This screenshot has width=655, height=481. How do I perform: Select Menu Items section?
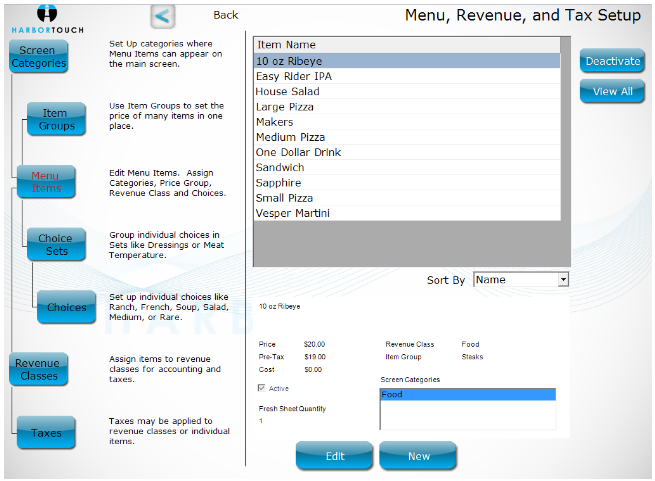(46, 181)
